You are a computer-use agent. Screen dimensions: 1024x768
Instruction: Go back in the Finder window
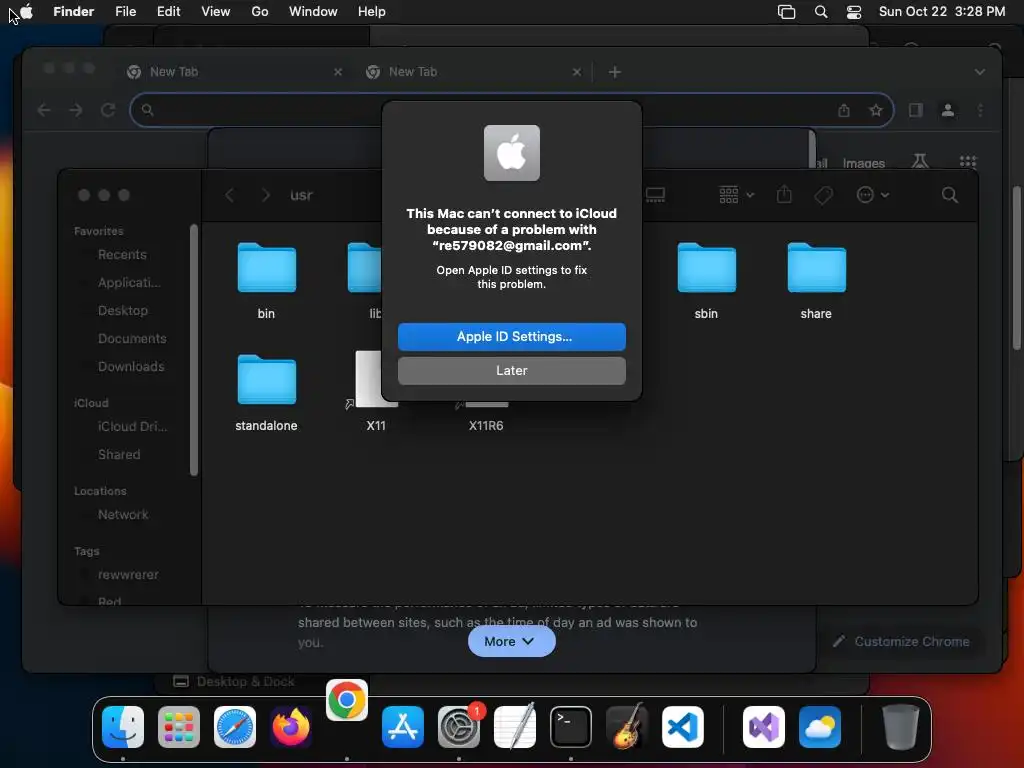[230, 195]
